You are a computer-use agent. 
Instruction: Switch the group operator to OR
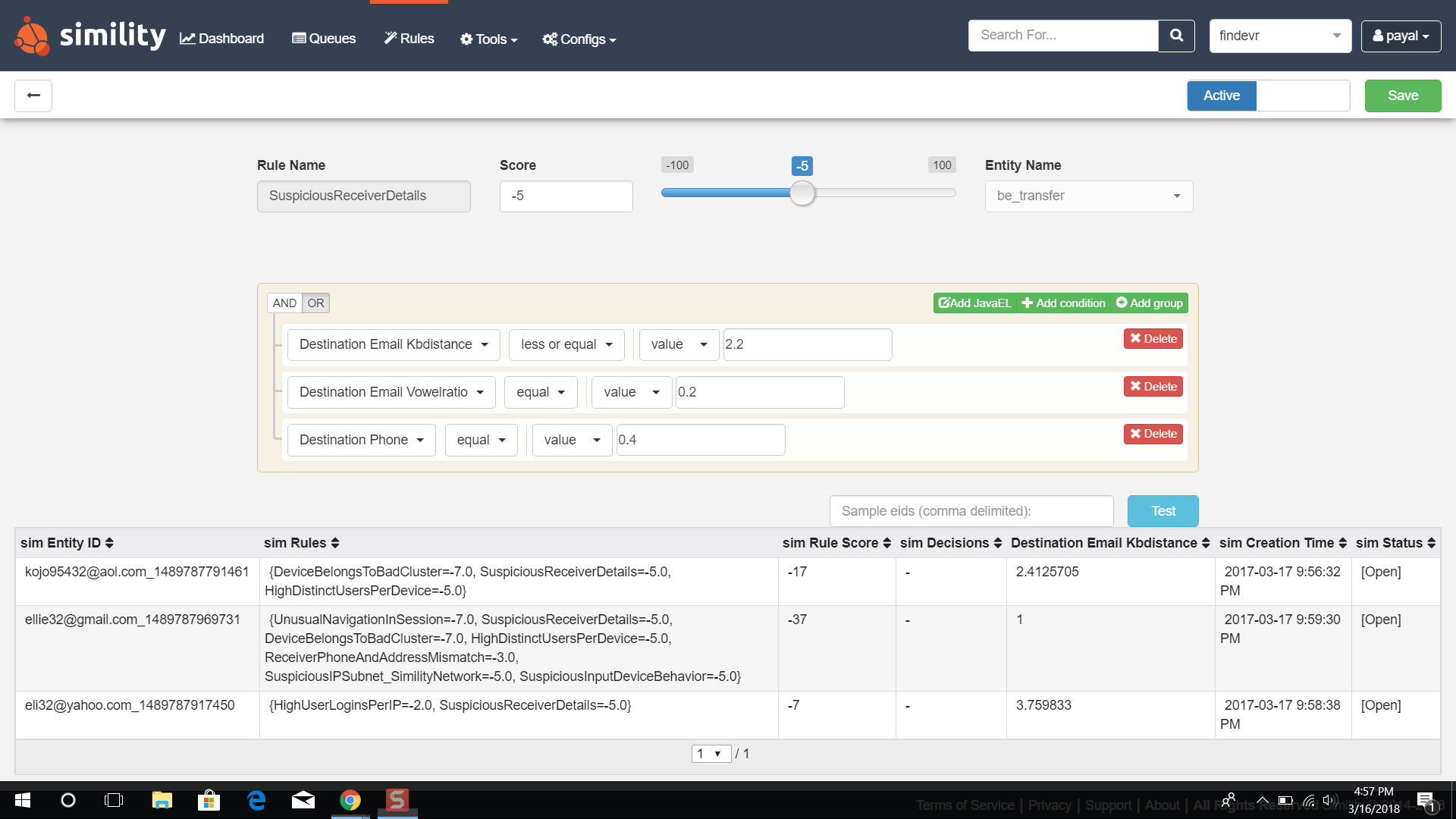(315, 303)
